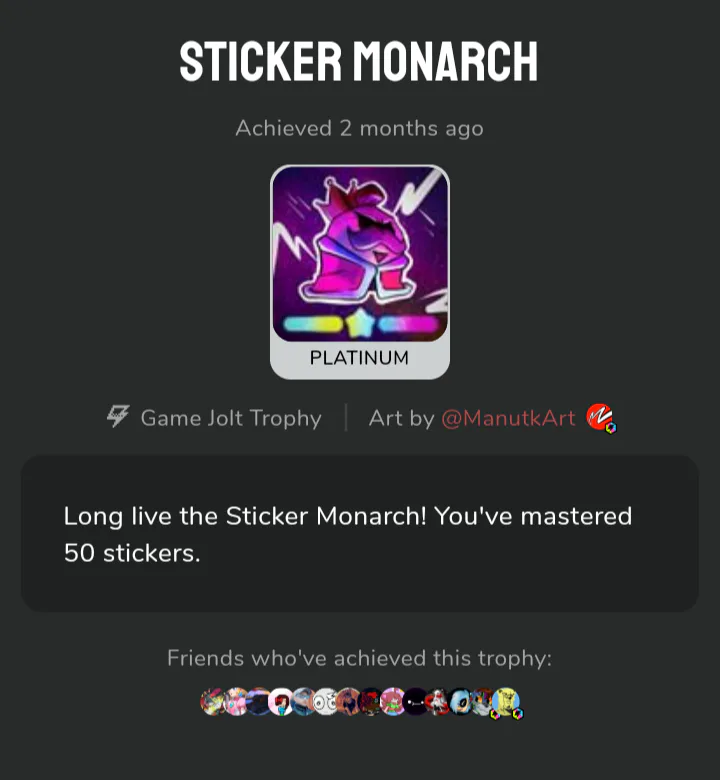Click the Game Jolt Trophy label

click(231, 418)
